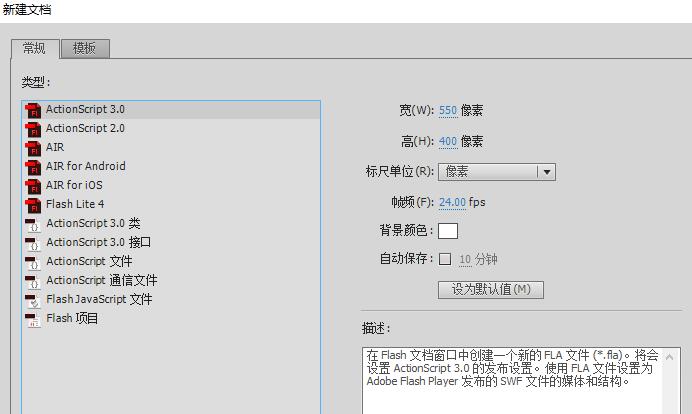Pick AIR for iOS type

pos(74,185)
